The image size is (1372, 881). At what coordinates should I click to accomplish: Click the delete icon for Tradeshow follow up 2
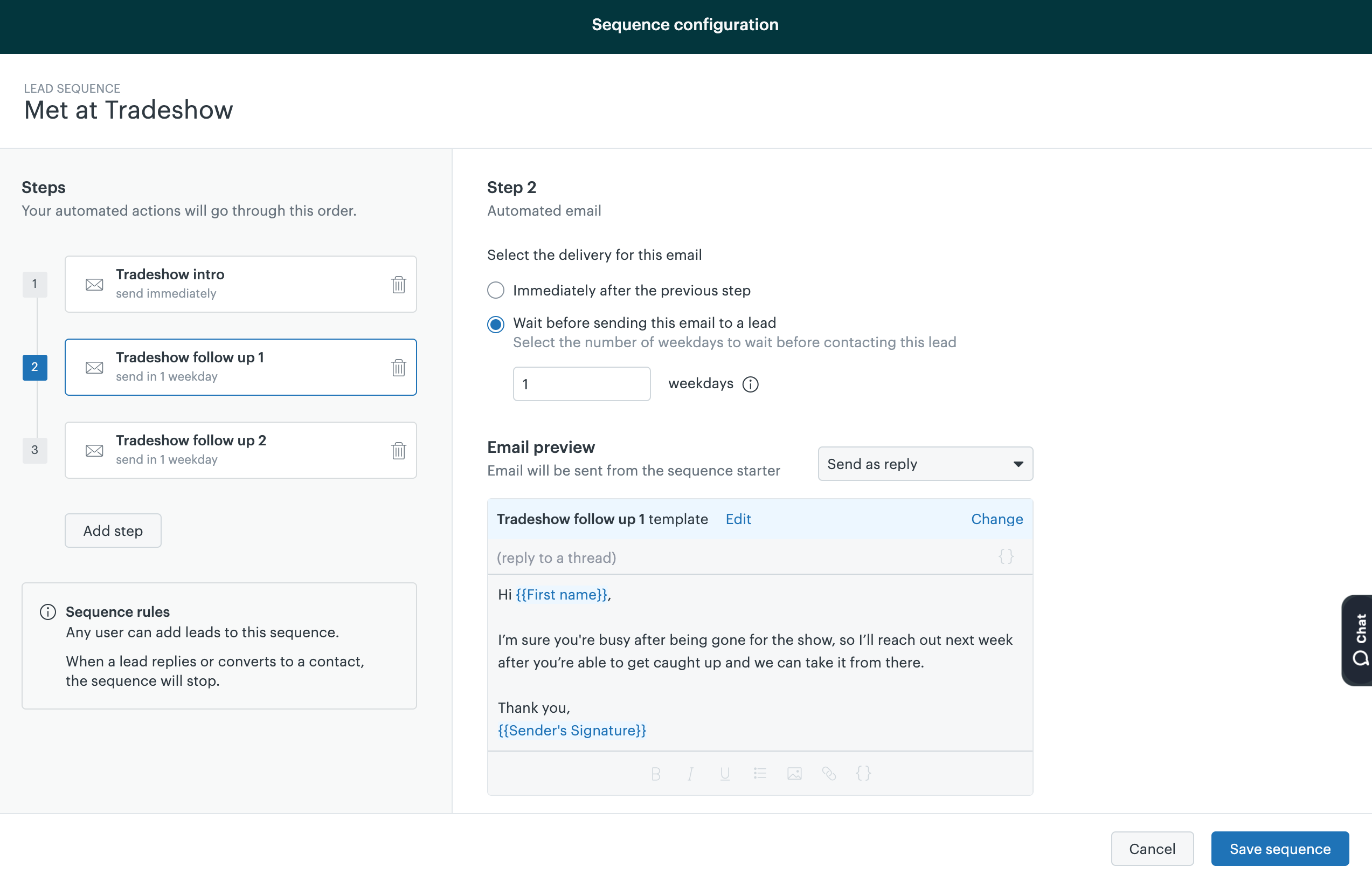pyautogui.click(x=397, y=450)
